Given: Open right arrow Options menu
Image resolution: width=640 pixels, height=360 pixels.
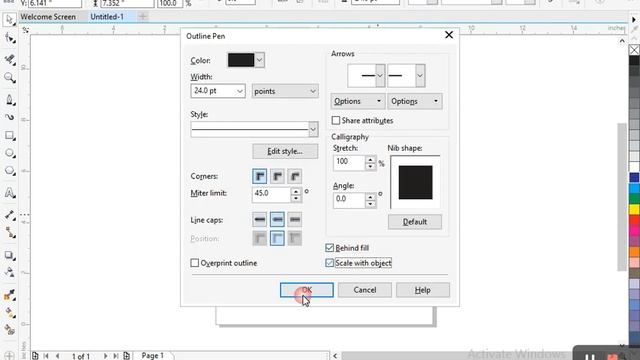Looking at the screenshot, I should pyautogui.click(x=414, y=101).
